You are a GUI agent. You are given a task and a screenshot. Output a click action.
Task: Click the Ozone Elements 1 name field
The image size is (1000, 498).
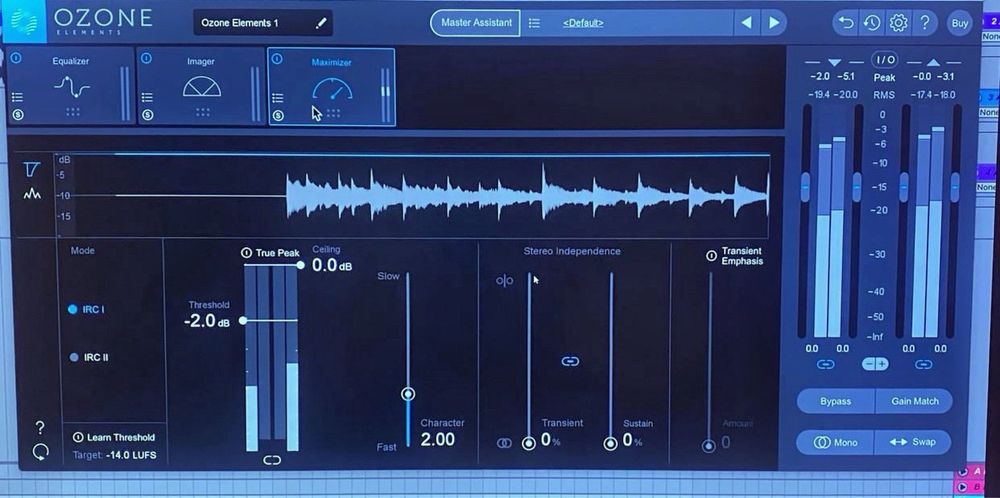pos(263,23)
